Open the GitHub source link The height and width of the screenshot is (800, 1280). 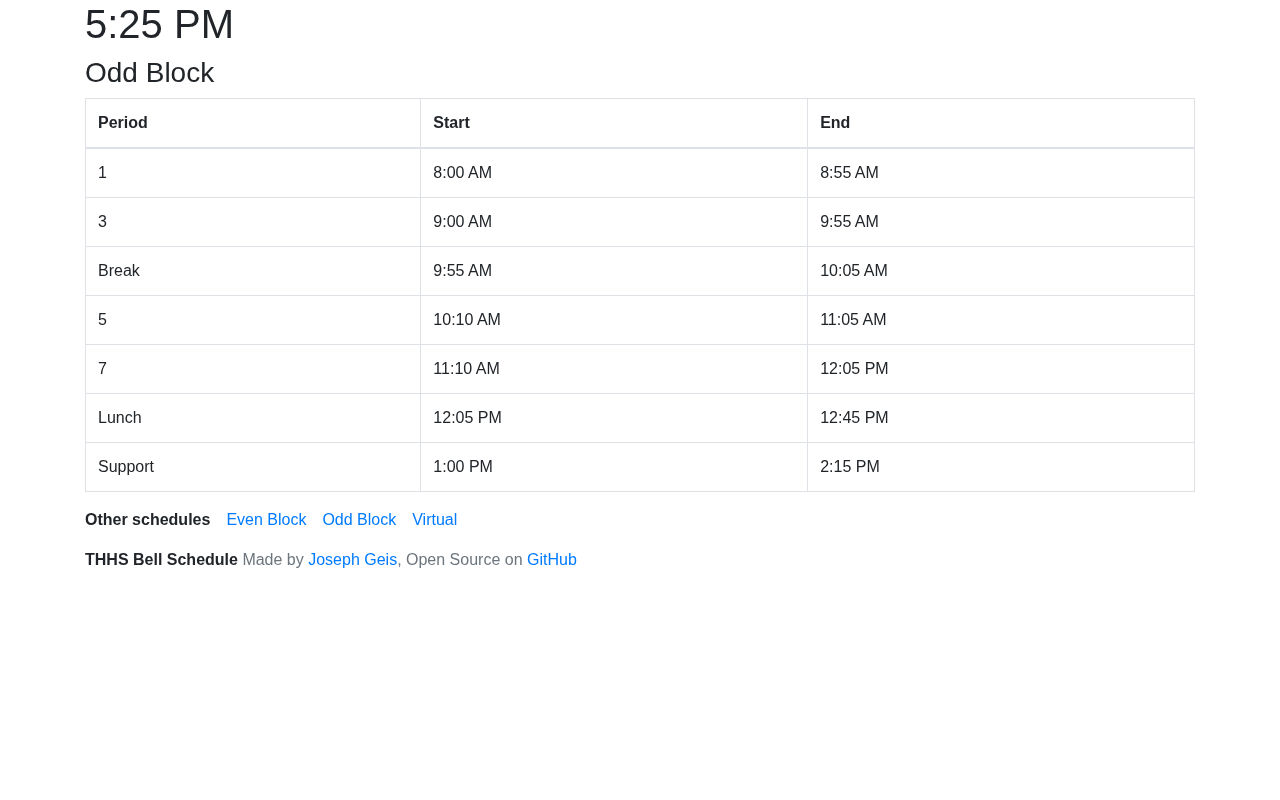coord(551,560)
